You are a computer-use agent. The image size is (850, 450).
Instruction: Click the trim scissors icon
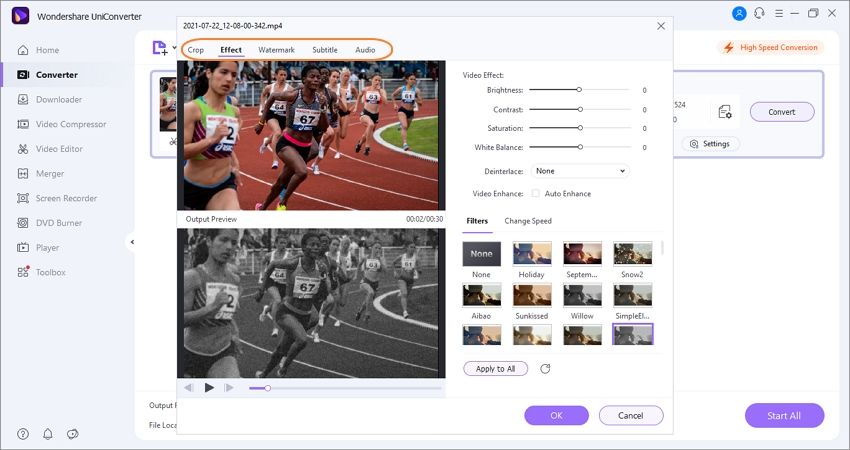173,142
